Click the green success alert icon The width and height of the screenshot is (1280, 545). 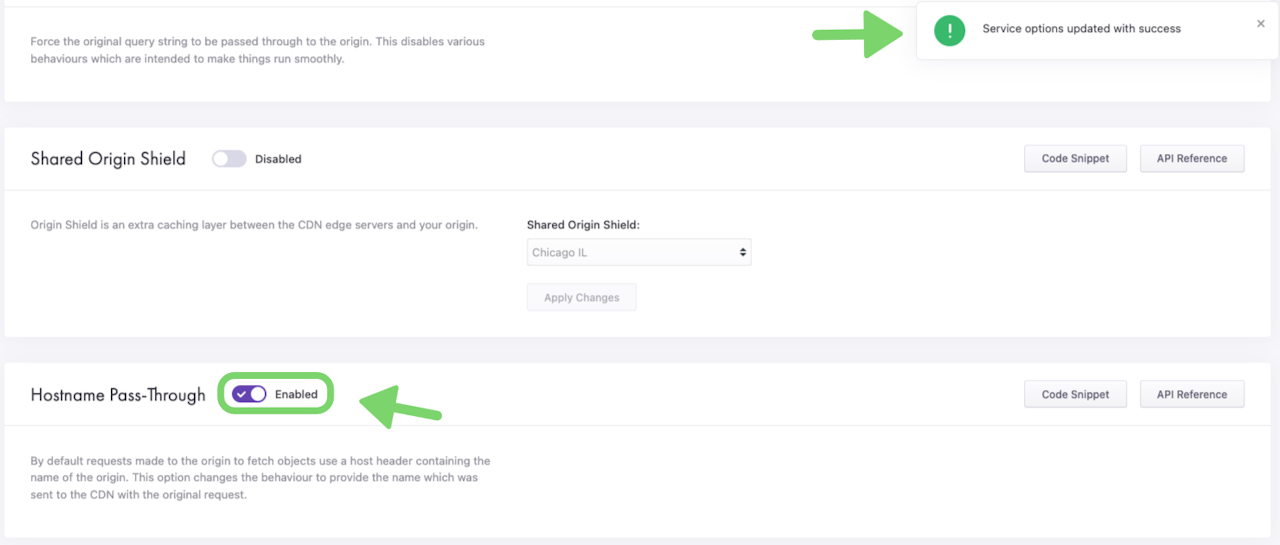(949, 30)
